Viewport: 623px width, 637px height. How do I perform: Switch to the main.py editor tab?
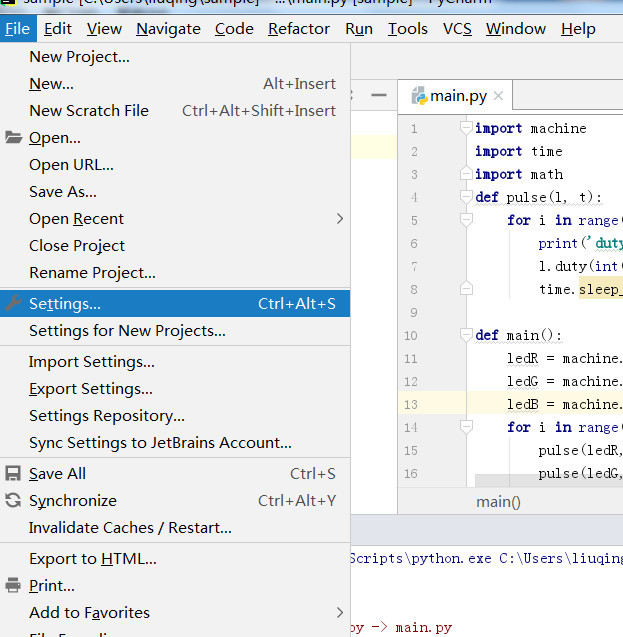click(455, 96)
